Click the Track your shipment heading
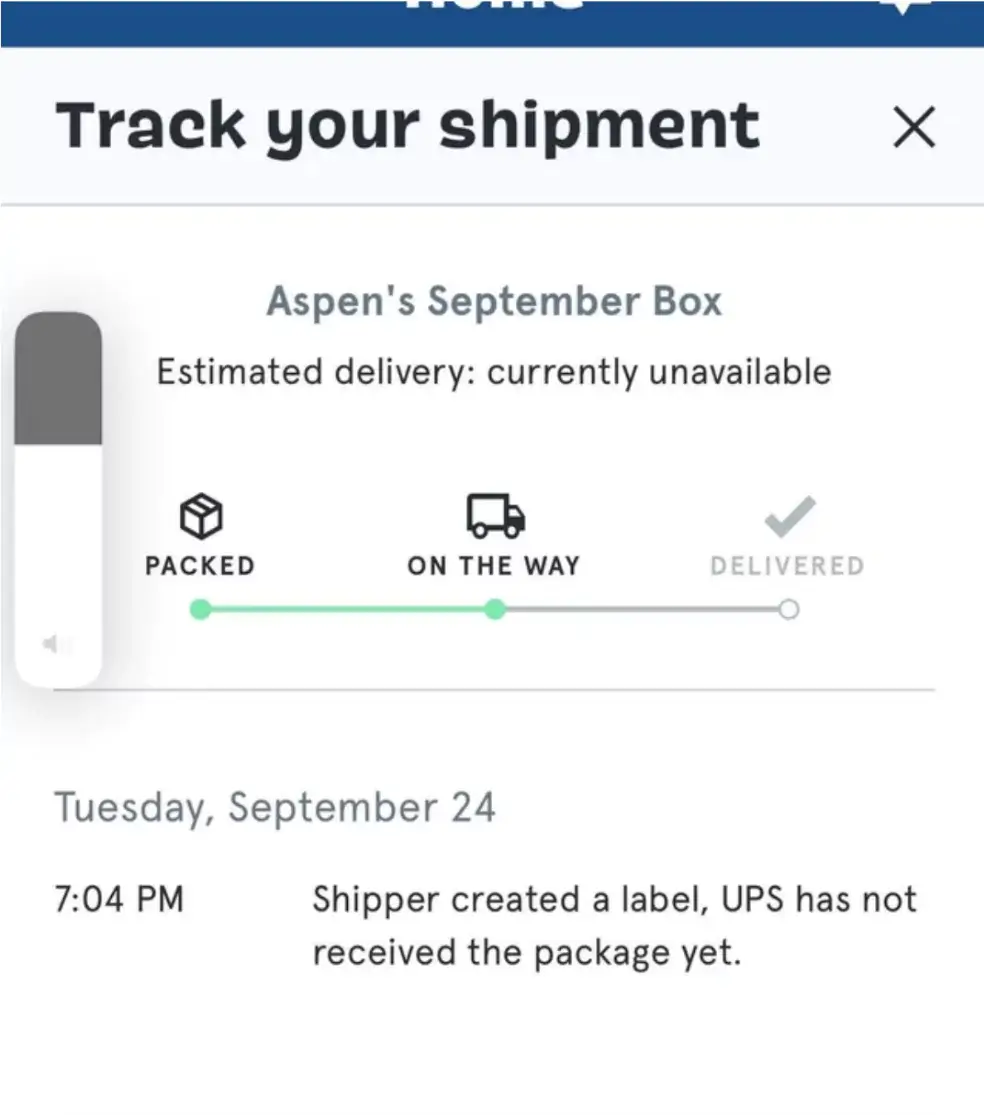The width and height of the screenshot is (984, 1115). [408, 126]
